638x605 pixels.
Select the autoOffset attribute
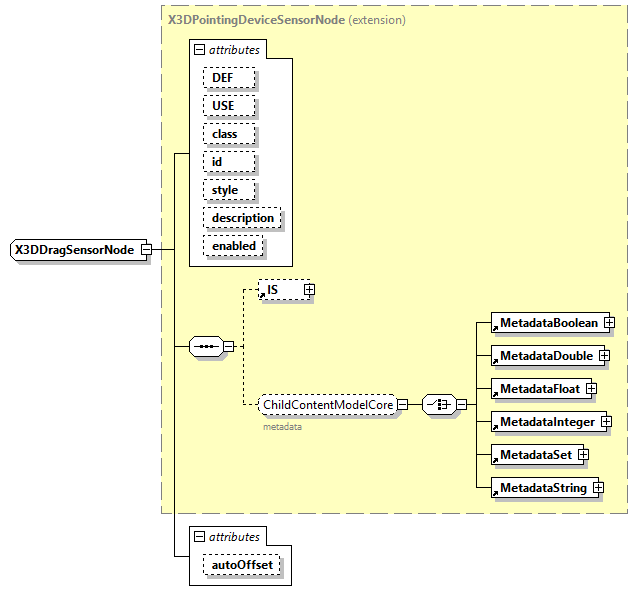[242, 565]
